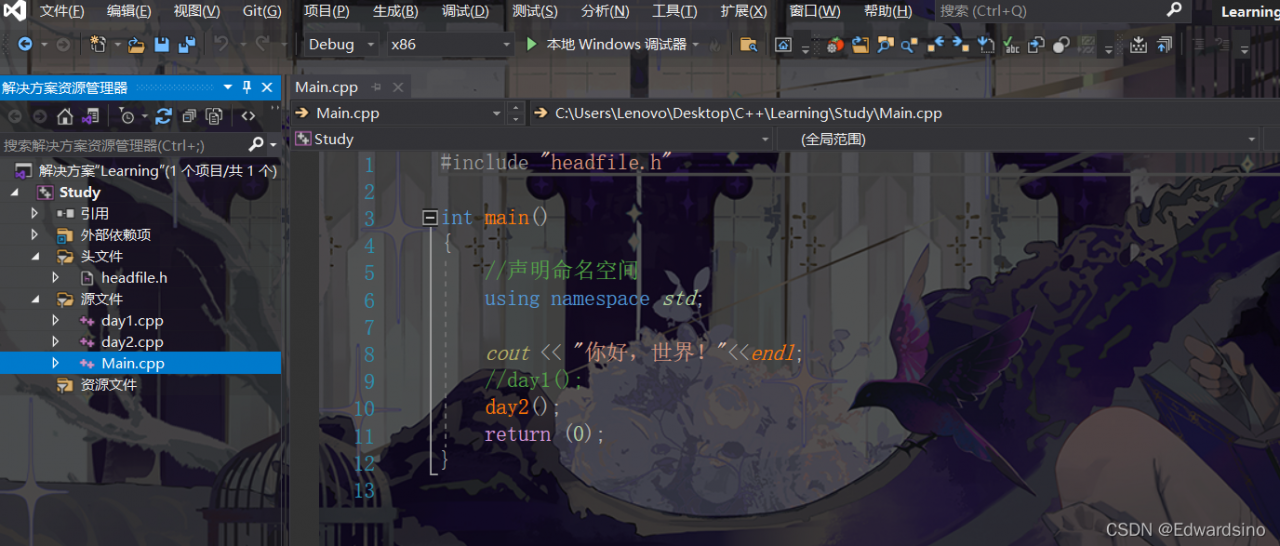Screen dimensions: 1280x546
Task: Collapse the main function code block
Action: (x=430, y=218)
